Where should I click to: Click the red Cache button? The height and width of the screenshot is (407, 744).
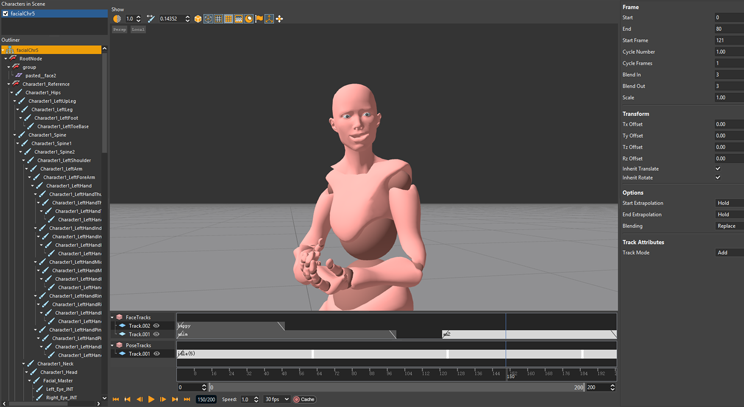304,399
